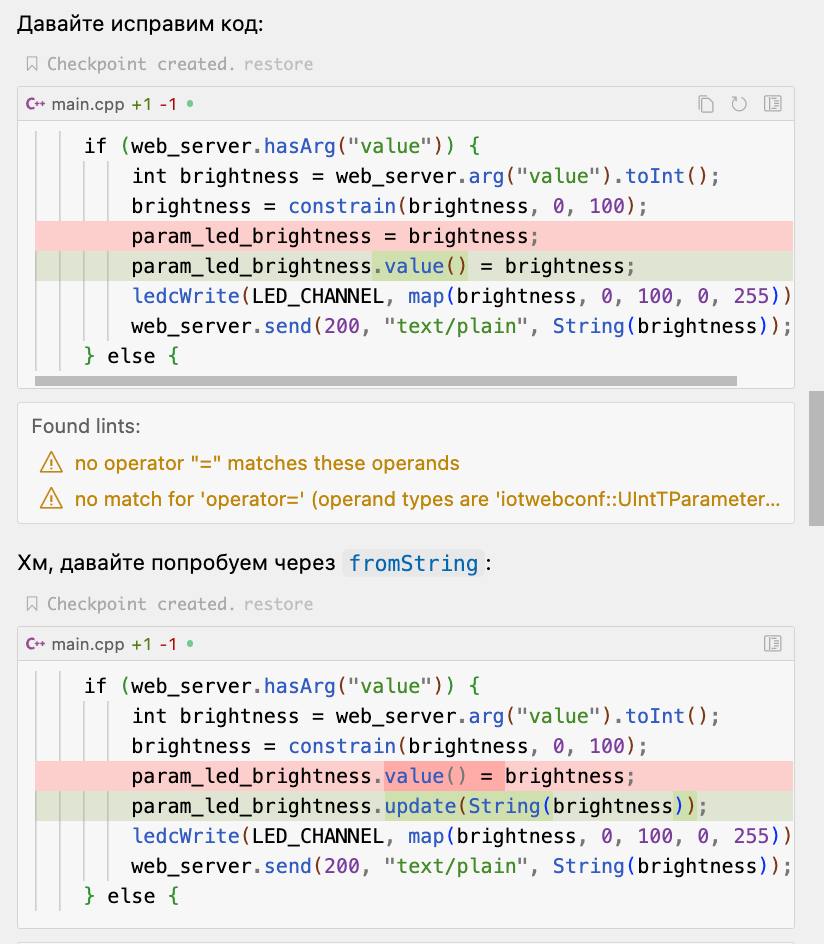Click warning icon beside 'no operator "="' lint

(50, 463)
